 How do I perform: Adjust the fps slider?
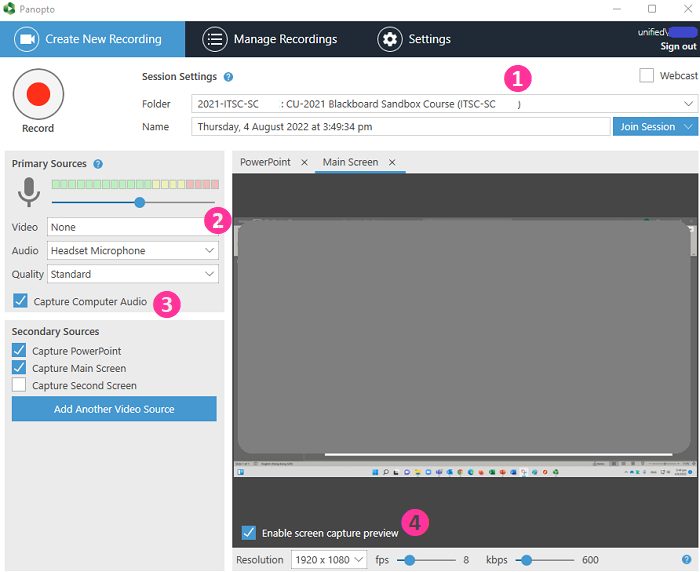tap(409, 559)
